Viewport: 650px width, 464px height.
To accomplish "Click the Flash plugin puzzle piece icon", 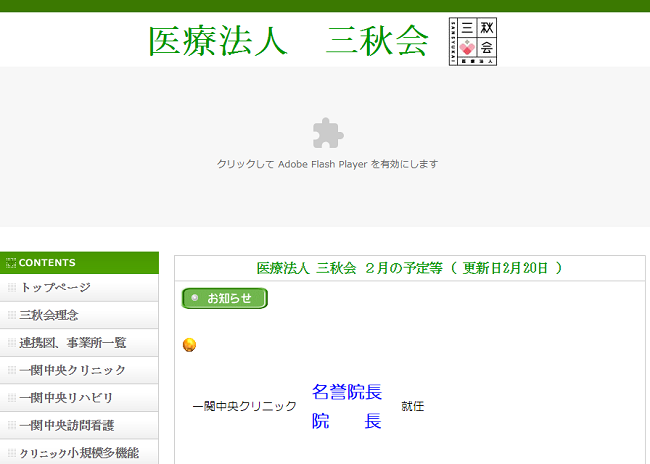I will tap(328, 133).
